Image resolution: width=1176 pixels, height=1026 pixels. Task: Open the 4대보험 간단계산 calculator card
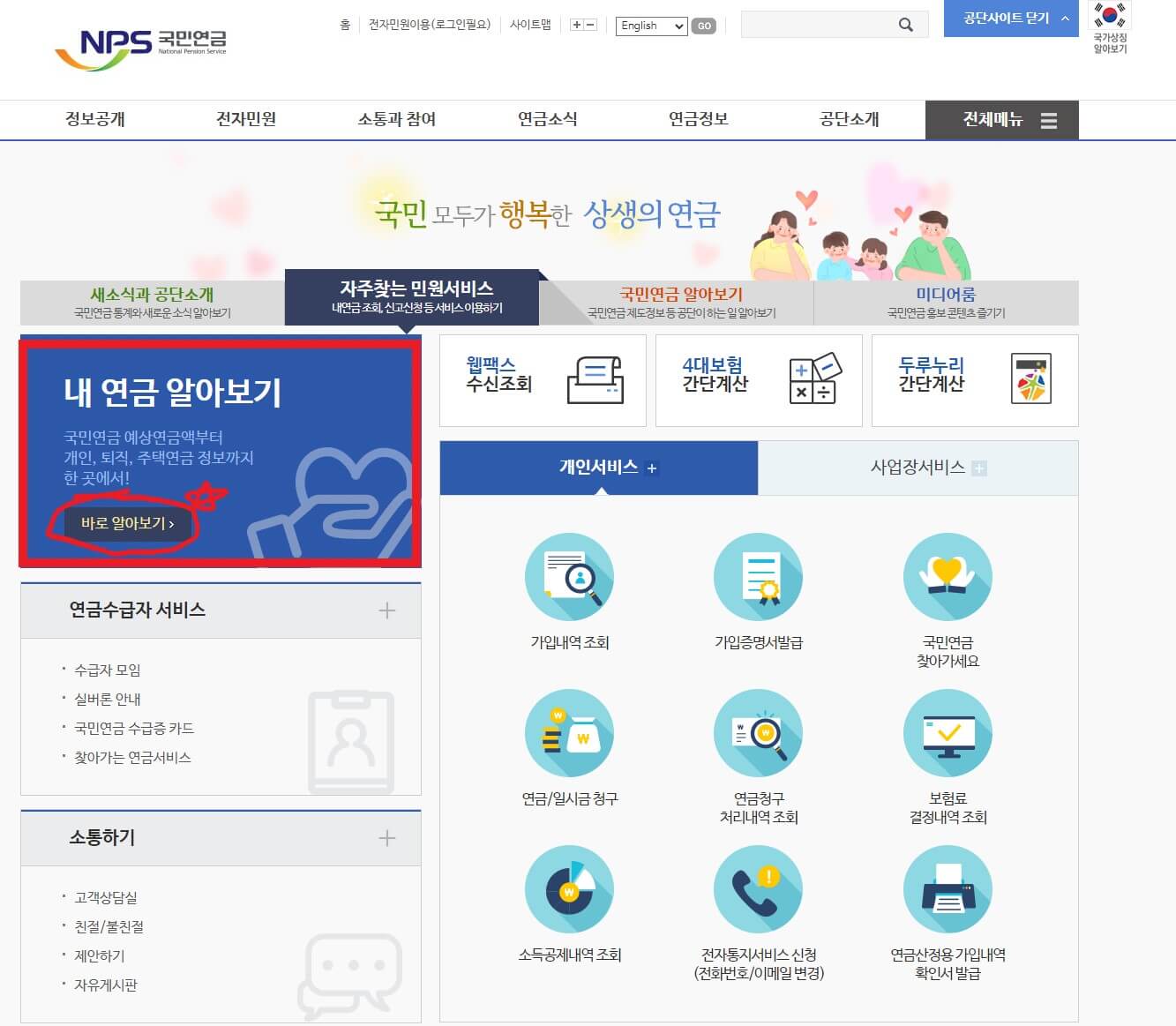coord(759,380)
